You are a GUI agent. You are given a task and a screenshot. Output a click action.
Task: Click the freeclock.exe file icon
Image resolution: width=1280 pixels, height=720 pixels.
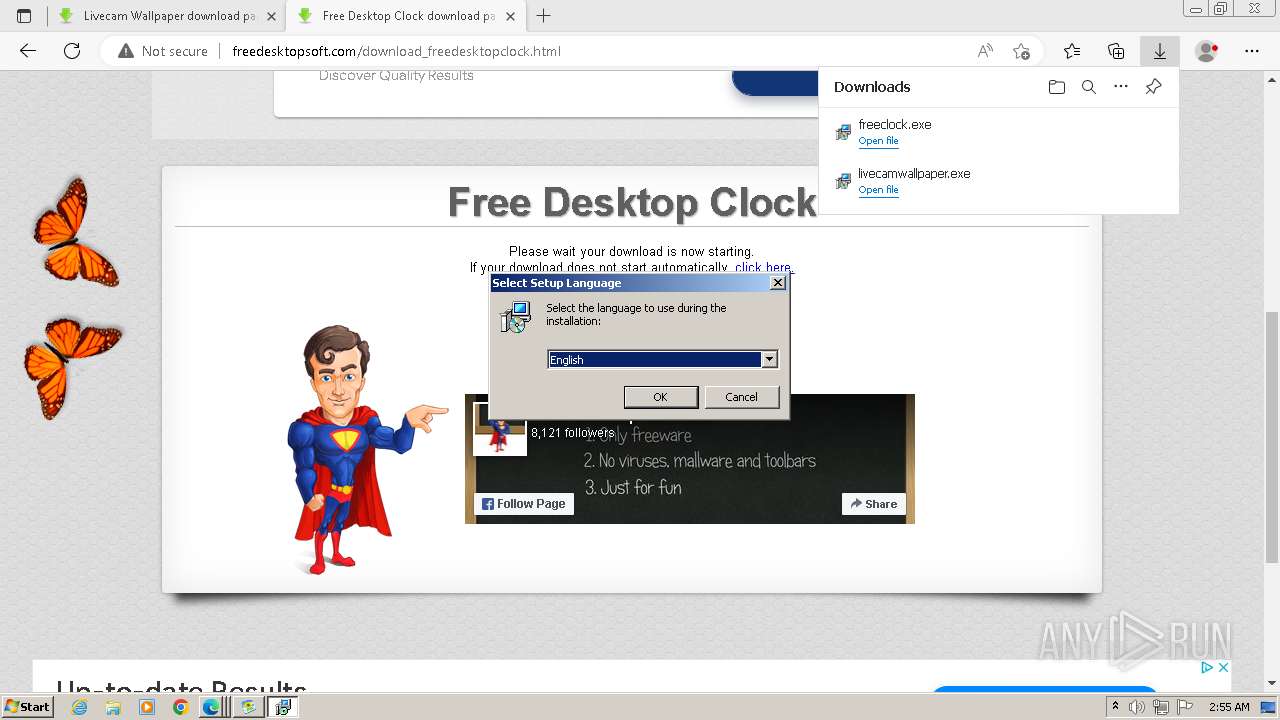[843, 132]
